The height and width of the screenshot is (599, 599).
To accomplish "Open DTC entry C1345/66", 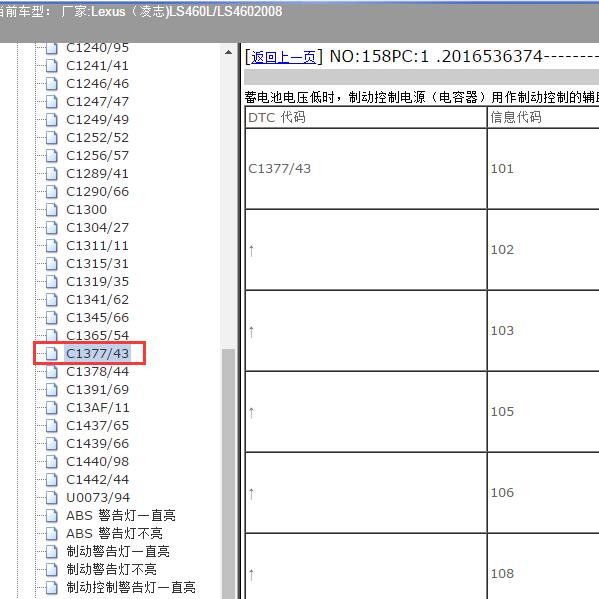I will pos(97,317).
